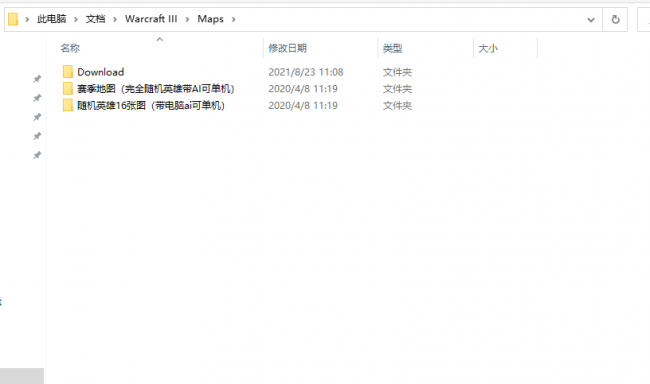Click the fourth pin icon in sidebar
Image resolution: width=650 pixels, height=384 pixels.
(37, 136)
